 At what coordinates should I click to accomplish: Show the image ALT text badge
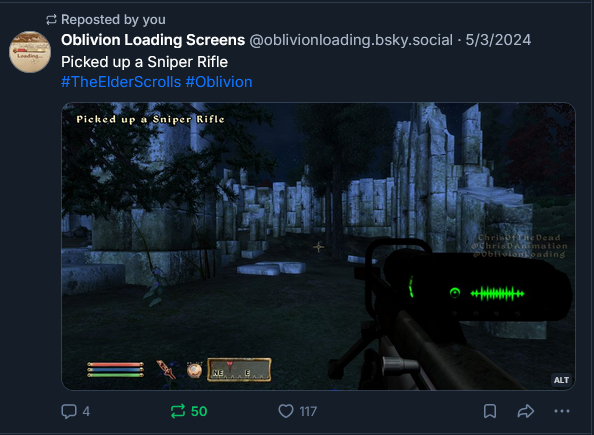tap(561, 380)
